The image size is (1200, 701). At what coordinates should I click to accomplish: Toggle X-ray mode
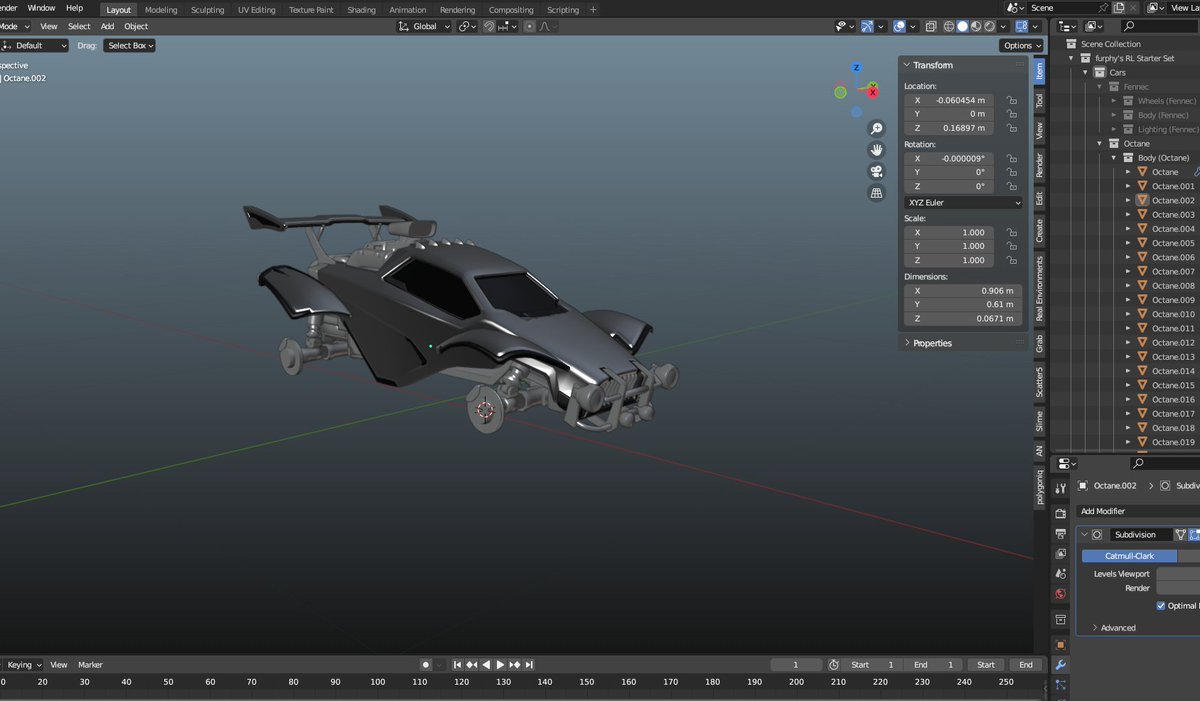coord(931,26)
